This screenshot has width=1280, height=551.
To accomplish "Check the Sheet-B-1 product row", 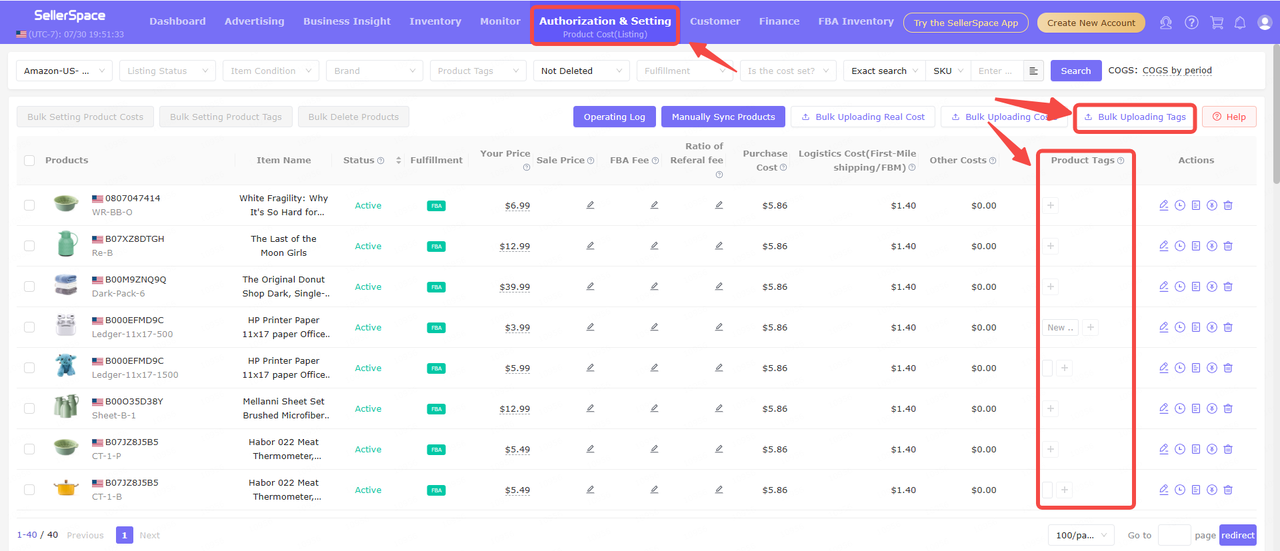I will (29, 409).
